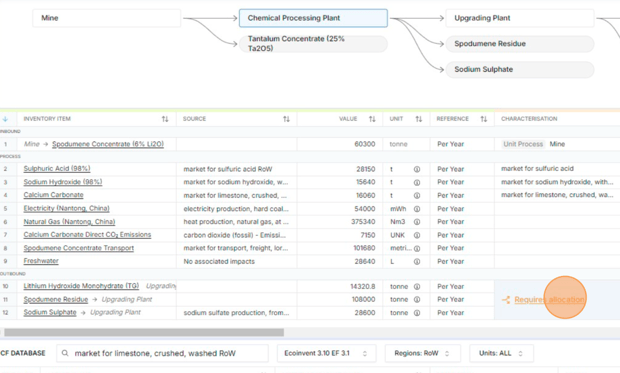Select the Chemical Processing Plant node

[313, 18]
